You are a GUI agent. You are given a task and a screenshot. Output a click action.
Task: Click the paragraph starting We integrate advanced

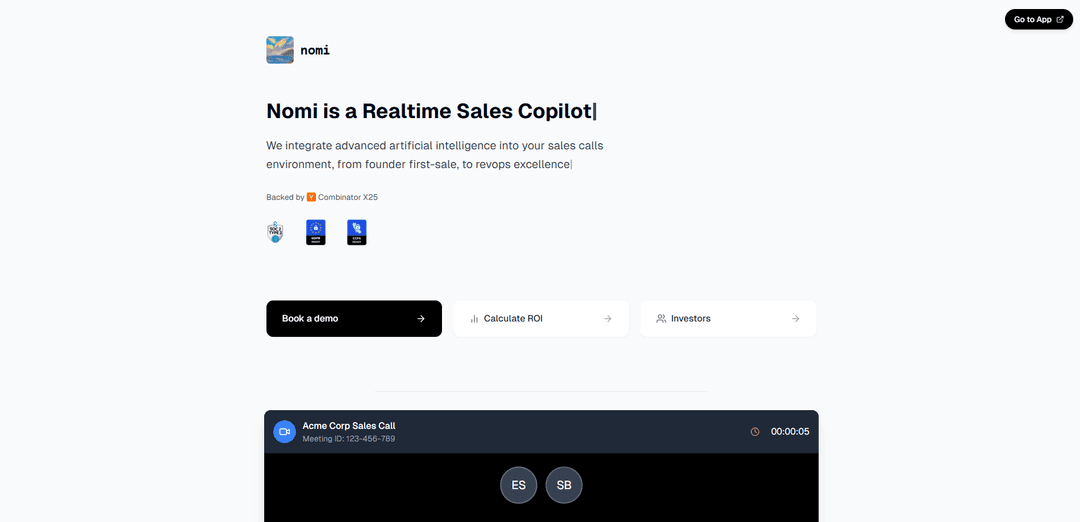tap(435, 155)
